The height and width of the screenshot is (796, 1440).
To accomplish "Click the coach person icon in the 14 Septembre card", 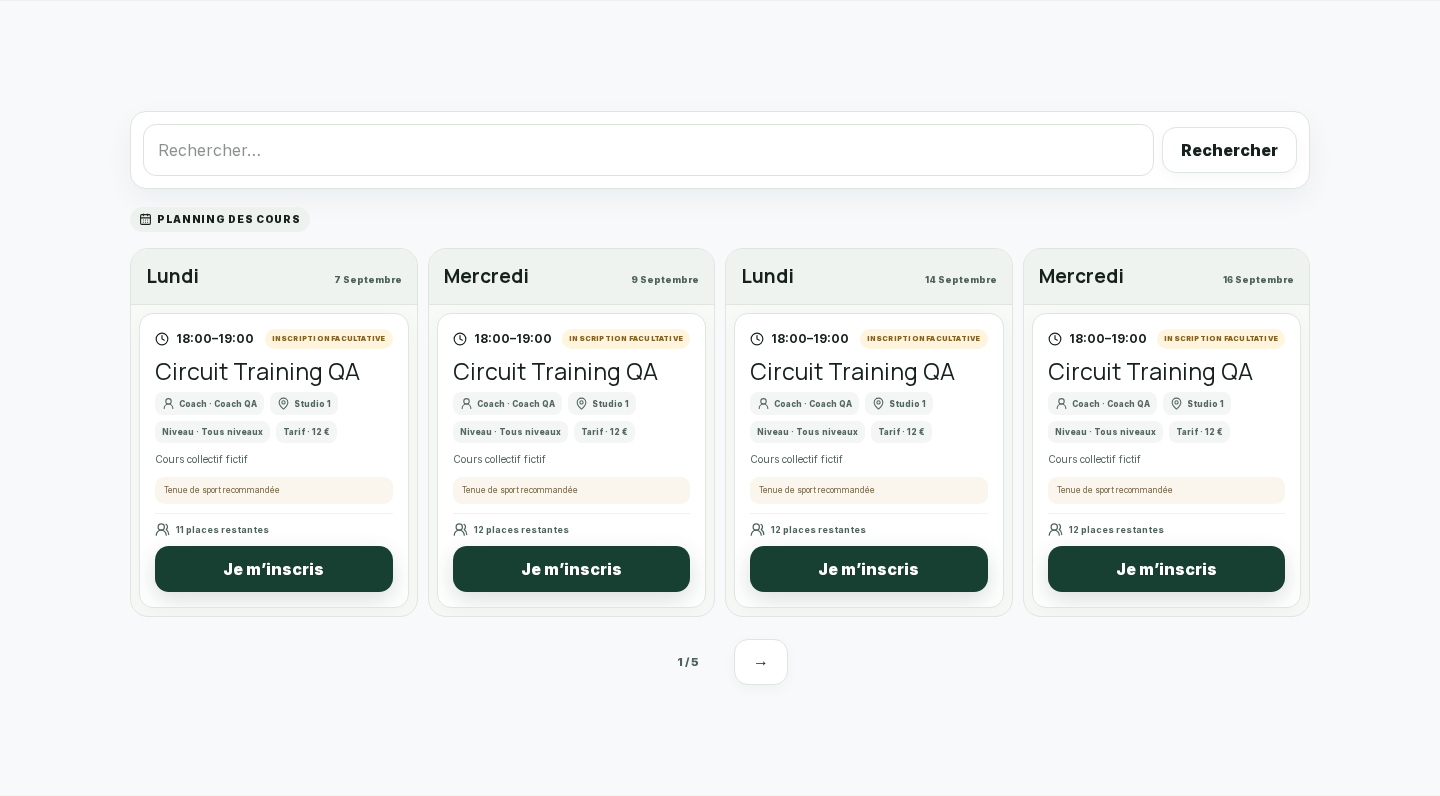I will pos(763,404).
